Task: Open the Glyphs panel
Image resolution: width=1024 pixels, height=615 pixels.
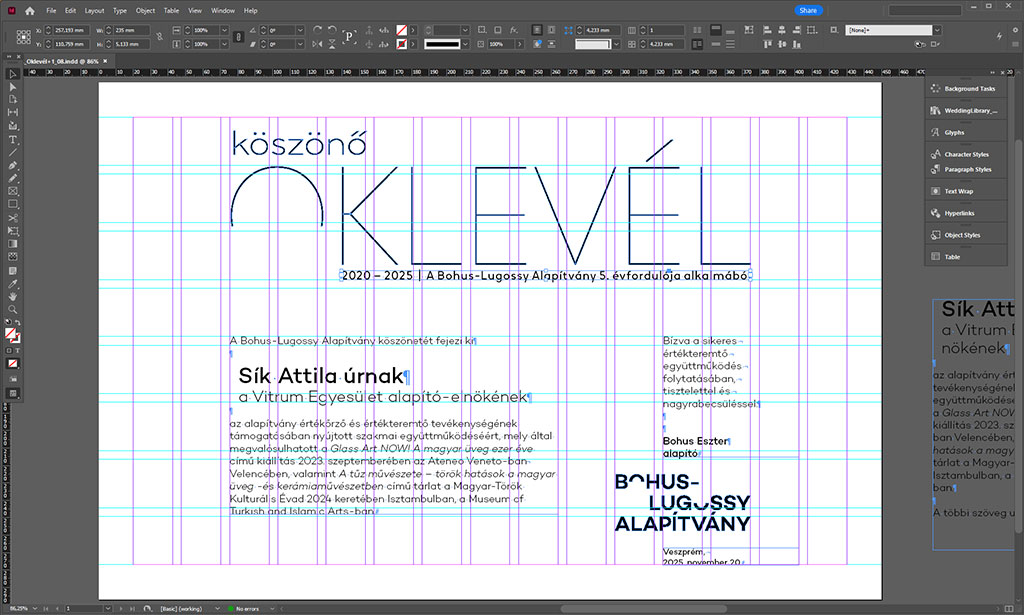Action: tap(965, 133)
